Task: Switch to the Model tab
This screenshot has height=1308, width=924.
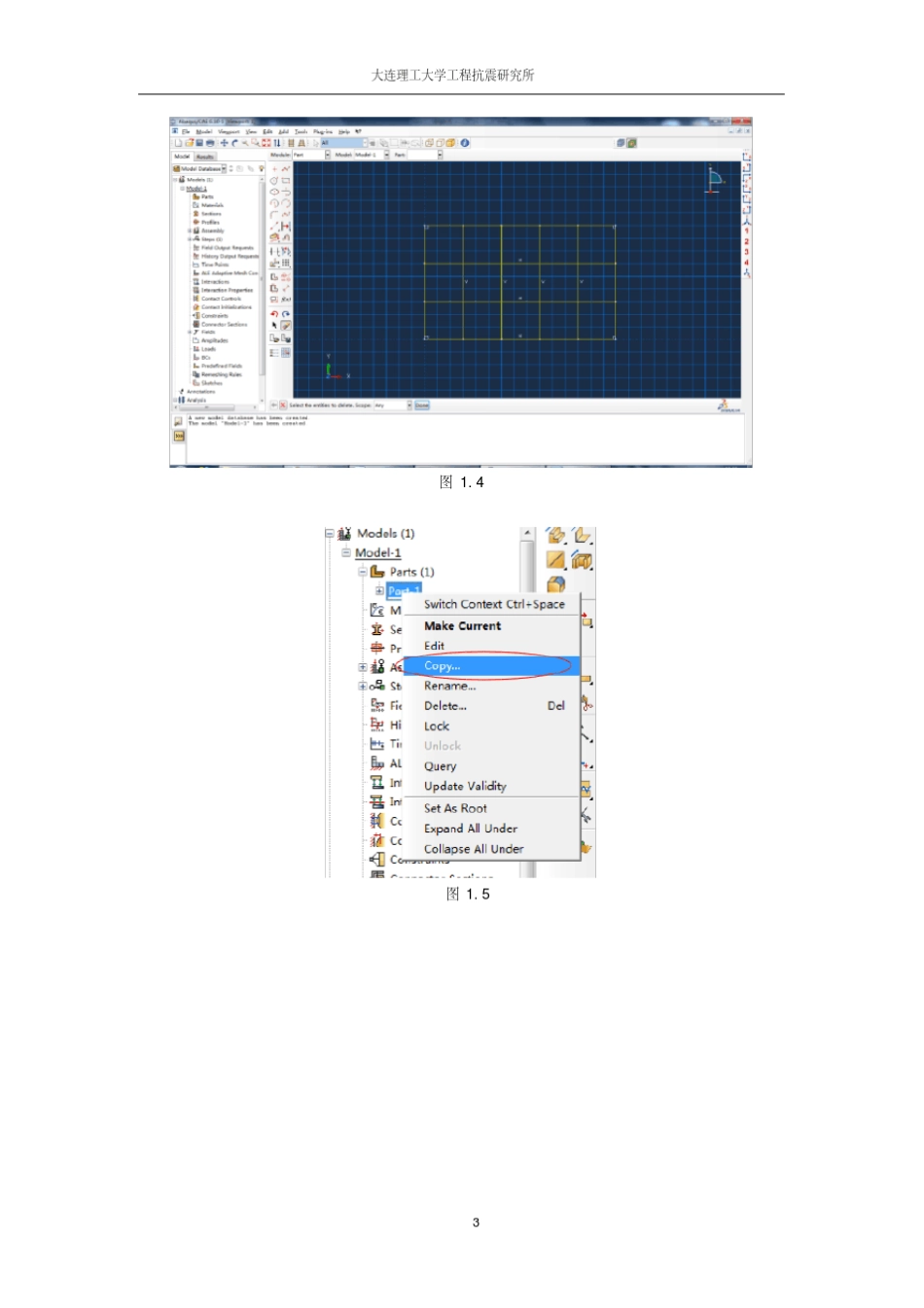Action: (182, 157)
